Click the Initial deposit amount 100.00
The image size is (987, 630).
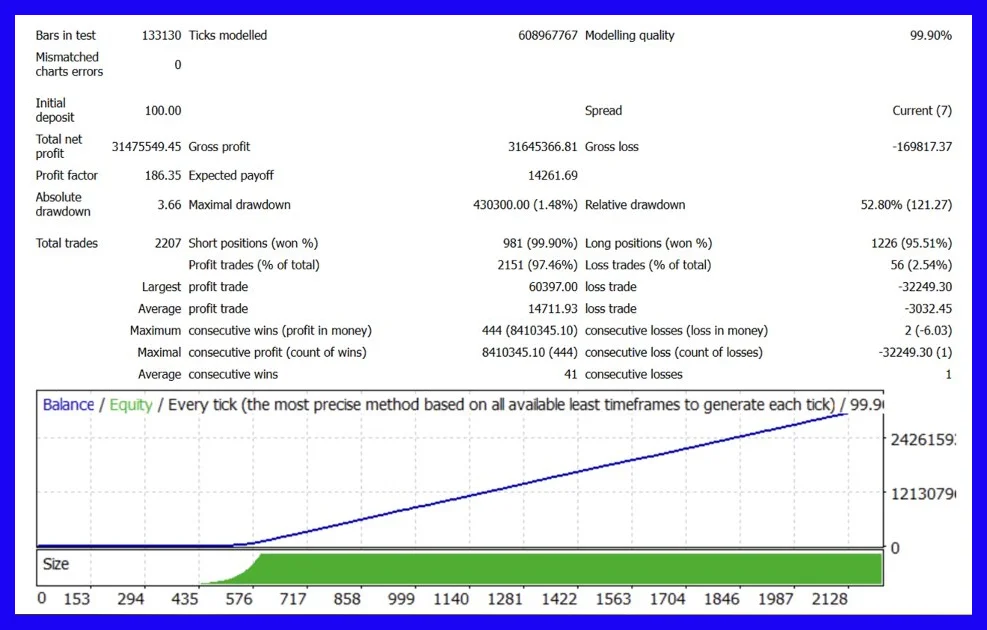[163, 111]
